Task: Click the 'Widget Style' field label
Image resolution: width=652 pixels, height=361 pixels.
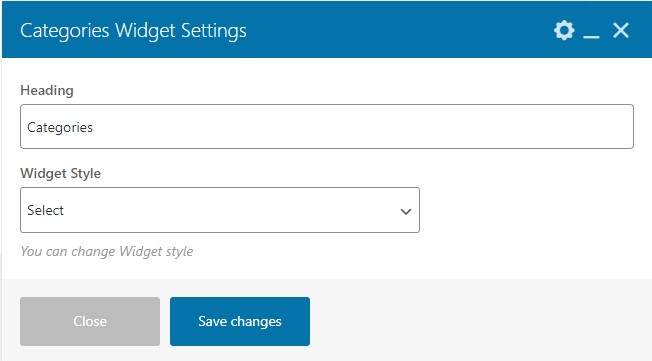Action: (61, 173)
